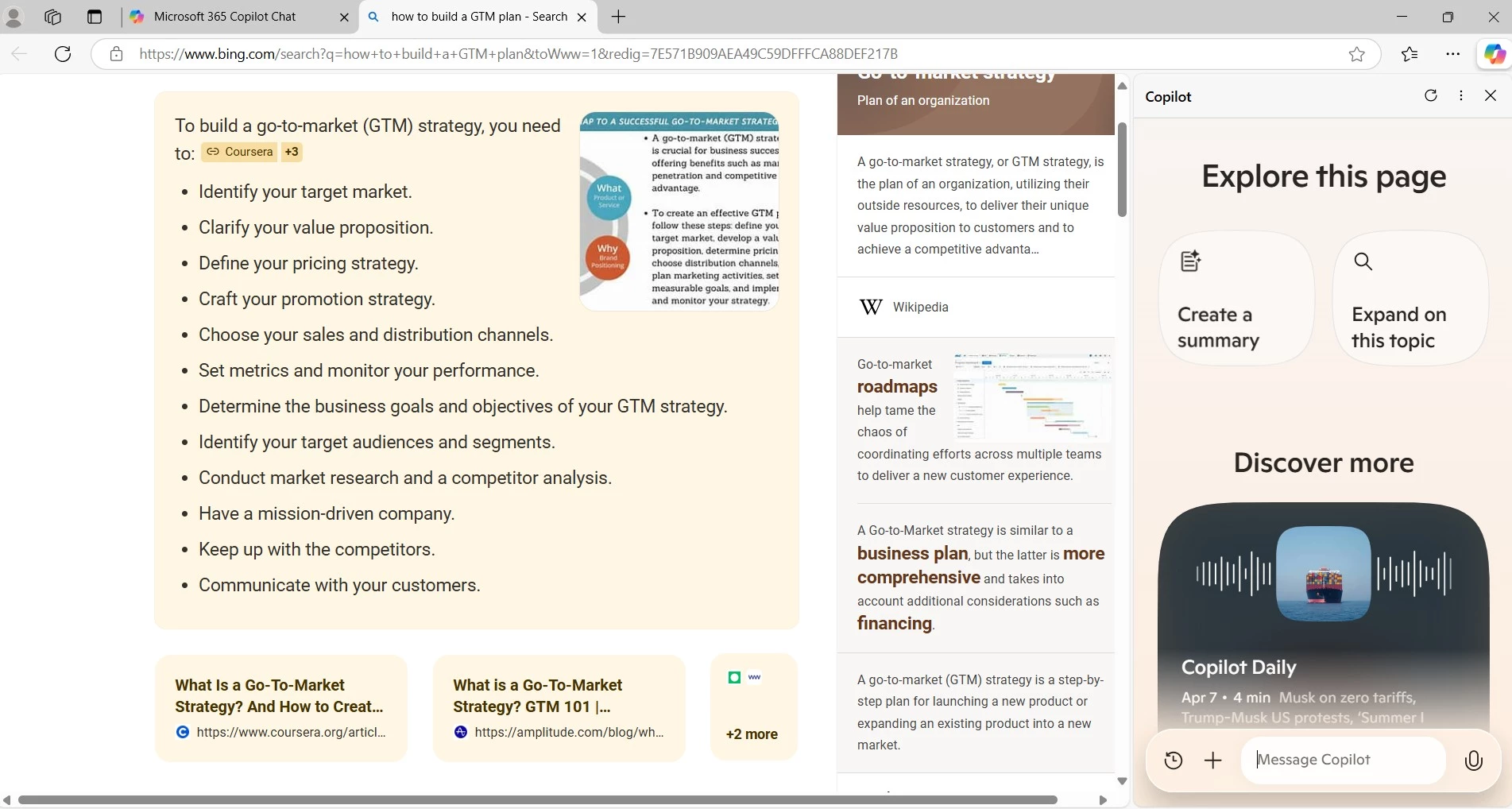
Task: Click the Wikipedia W logo icon
Action: point(871,308)
